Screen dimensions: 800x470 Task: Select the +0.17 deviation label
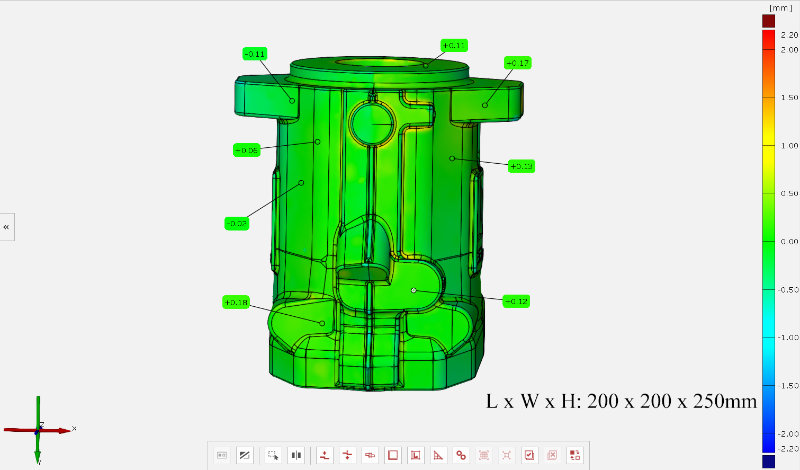tap(517, 63)
